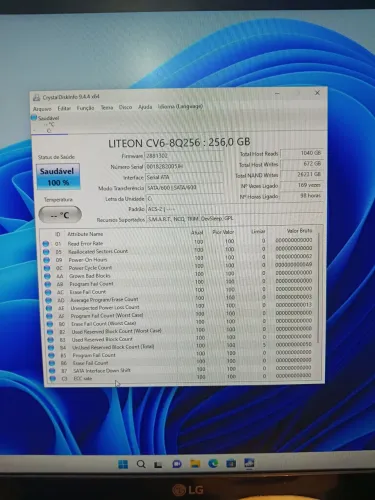
Task: Click status icon of Average Program/Erase Count row
Action: tap(49, 300)
